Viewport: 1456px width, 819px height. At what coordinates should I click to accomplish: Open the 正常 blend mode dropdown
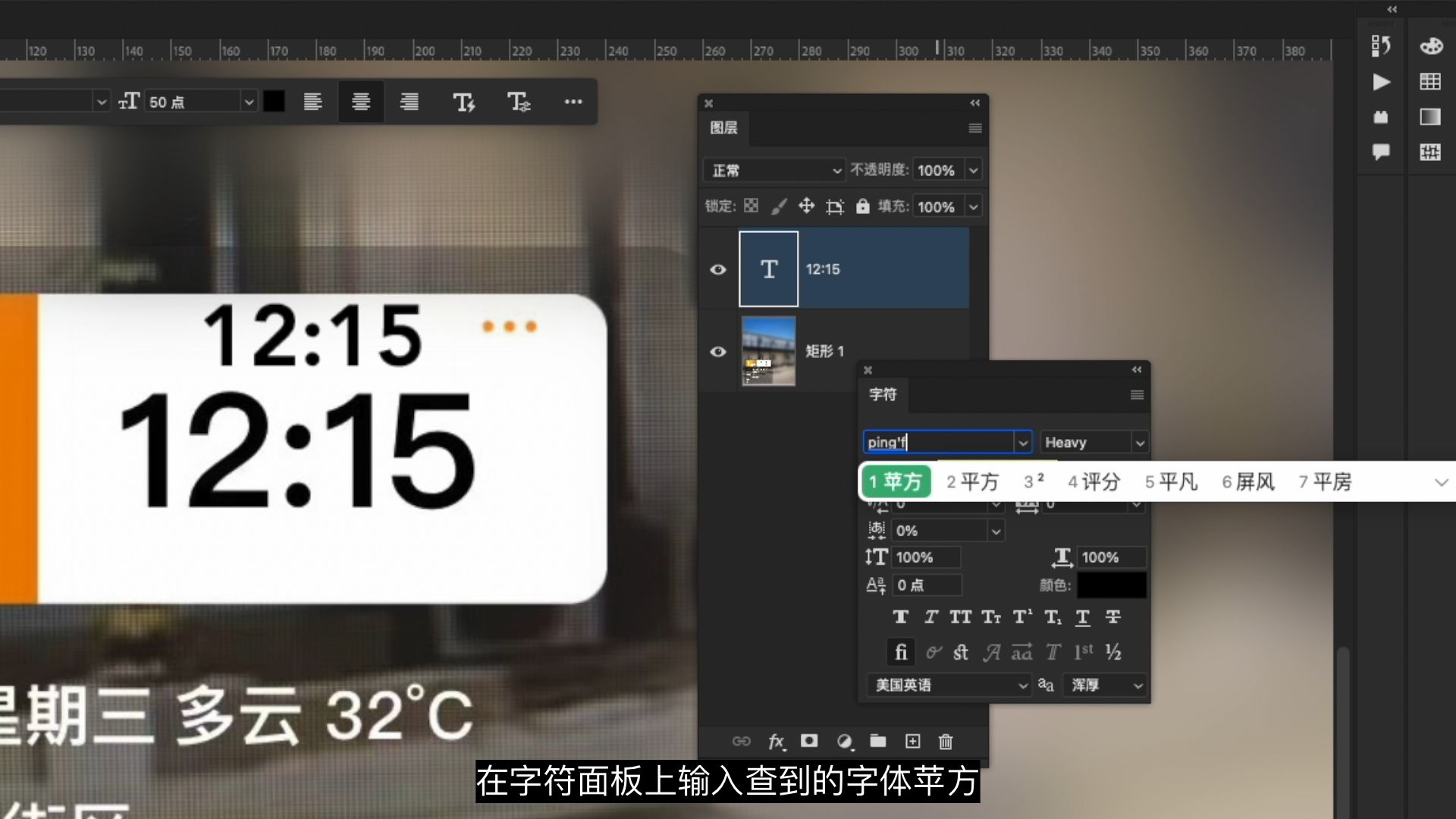[774, 170]
